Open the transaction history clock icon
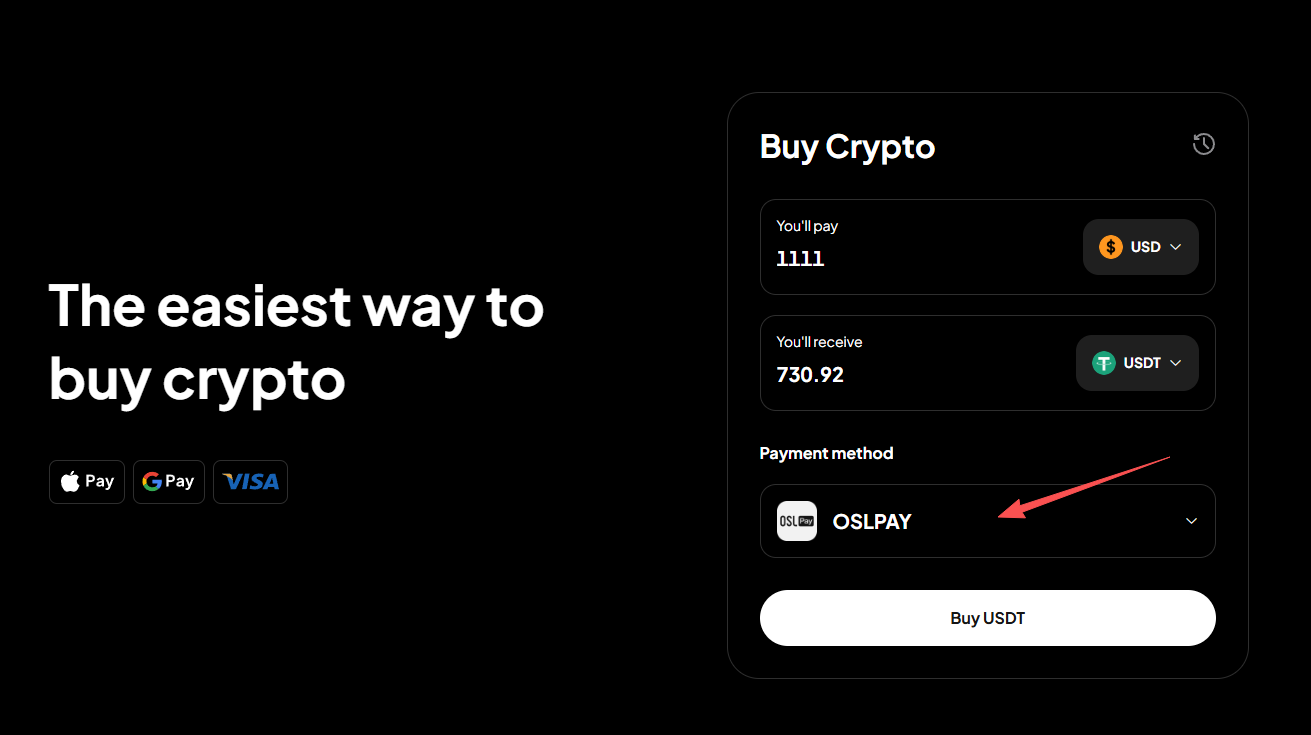 point(1204,144)
